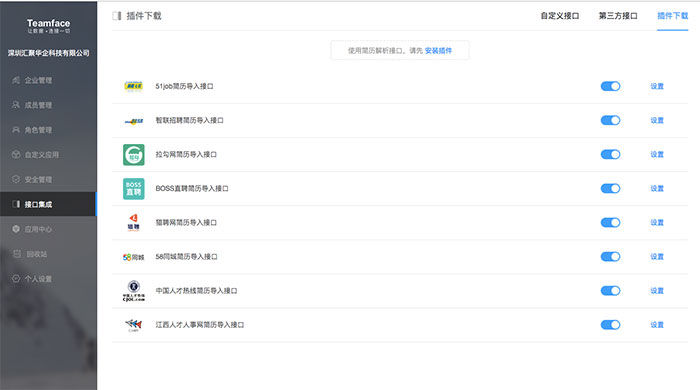700x390 pixels.
Task: Click the green 拉勾网 logo icon
Action: pyautogui.click(x=133, y=154)
